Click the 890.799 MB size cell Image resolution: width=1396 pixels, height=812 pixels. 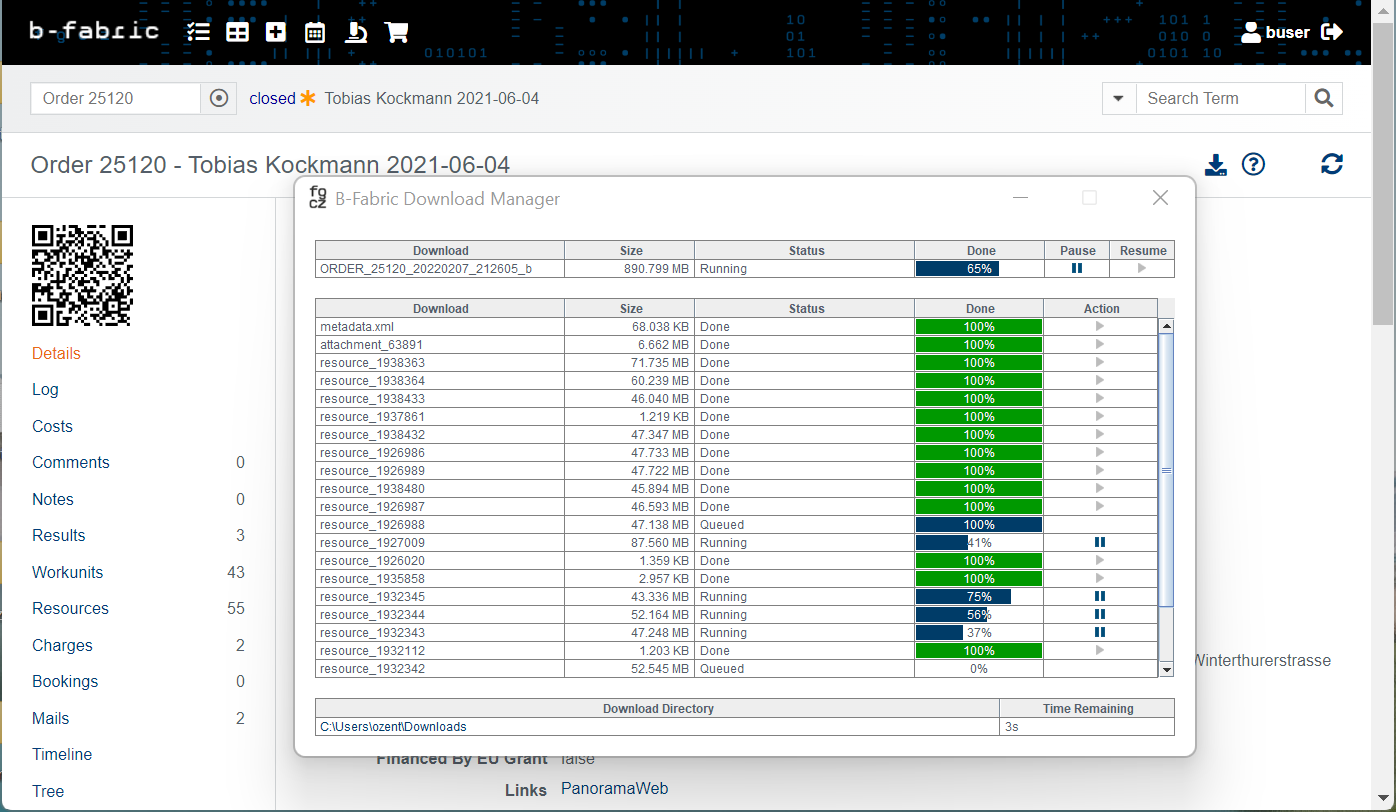click(x=629, y=268)
